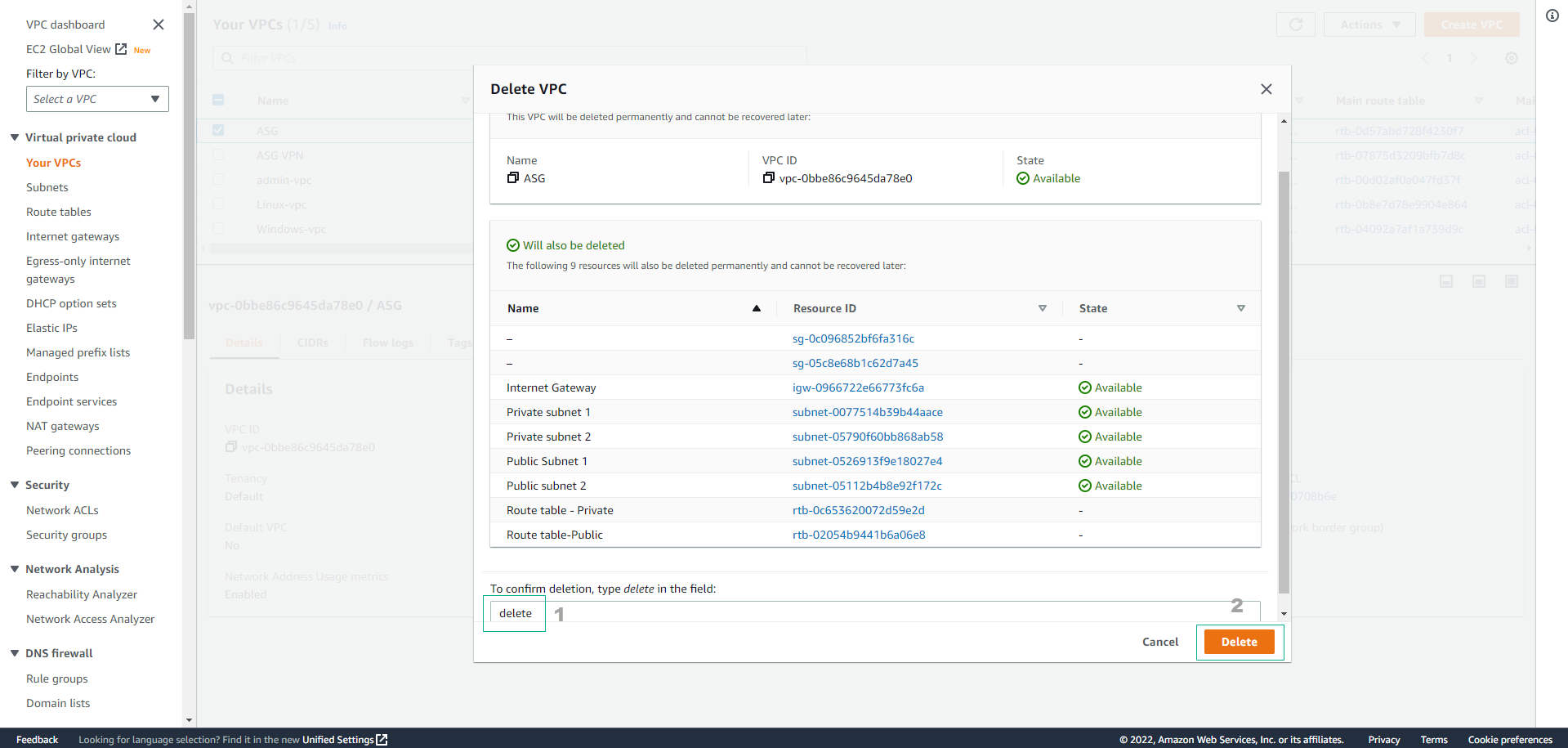Click the Cancel button
Screen dimensions: 1568x748
[x=1160, y=642]
